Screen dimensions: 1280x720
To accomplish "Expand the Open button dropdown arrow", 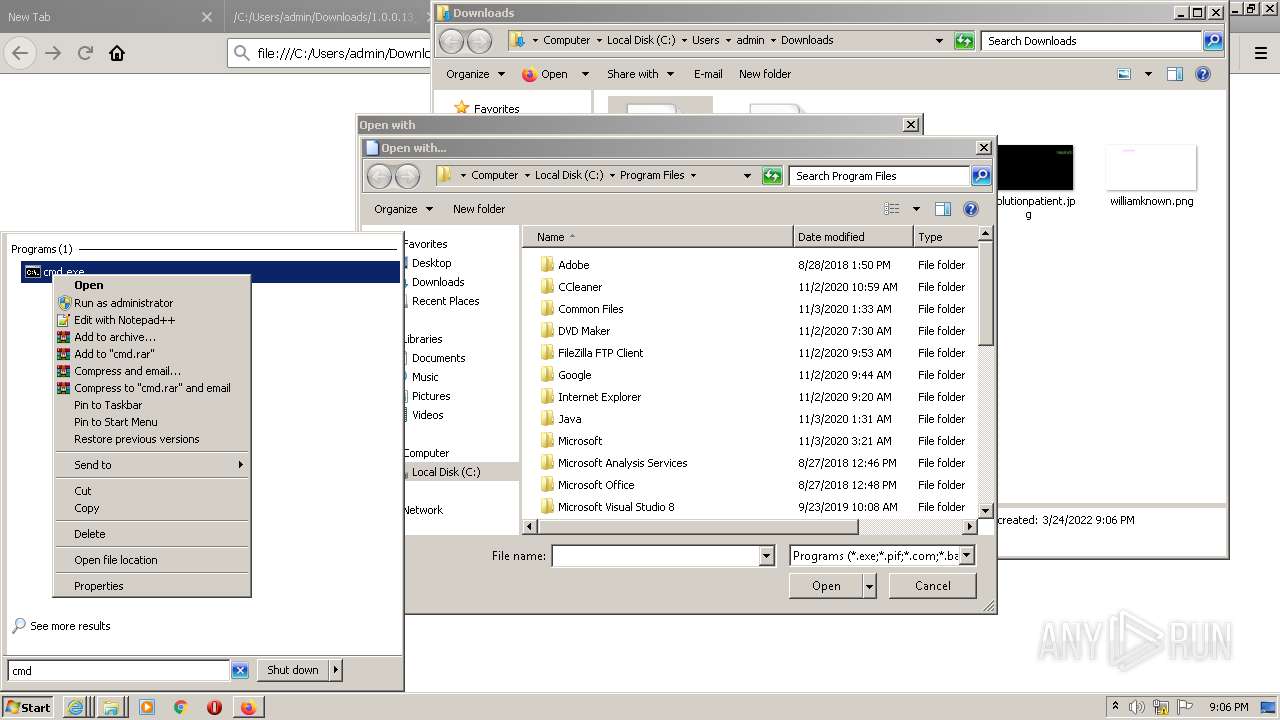I will 870,586.
